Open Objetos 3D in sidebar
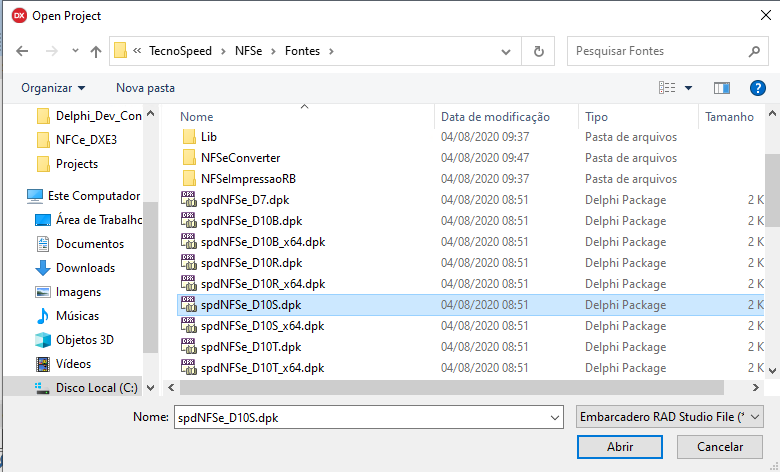 tap(75, 340)
